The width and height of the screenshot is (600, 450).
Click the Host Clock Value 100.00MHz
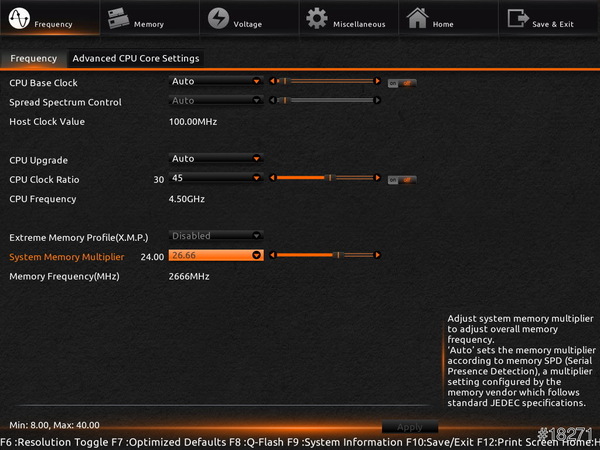click(x=193, y=122)
